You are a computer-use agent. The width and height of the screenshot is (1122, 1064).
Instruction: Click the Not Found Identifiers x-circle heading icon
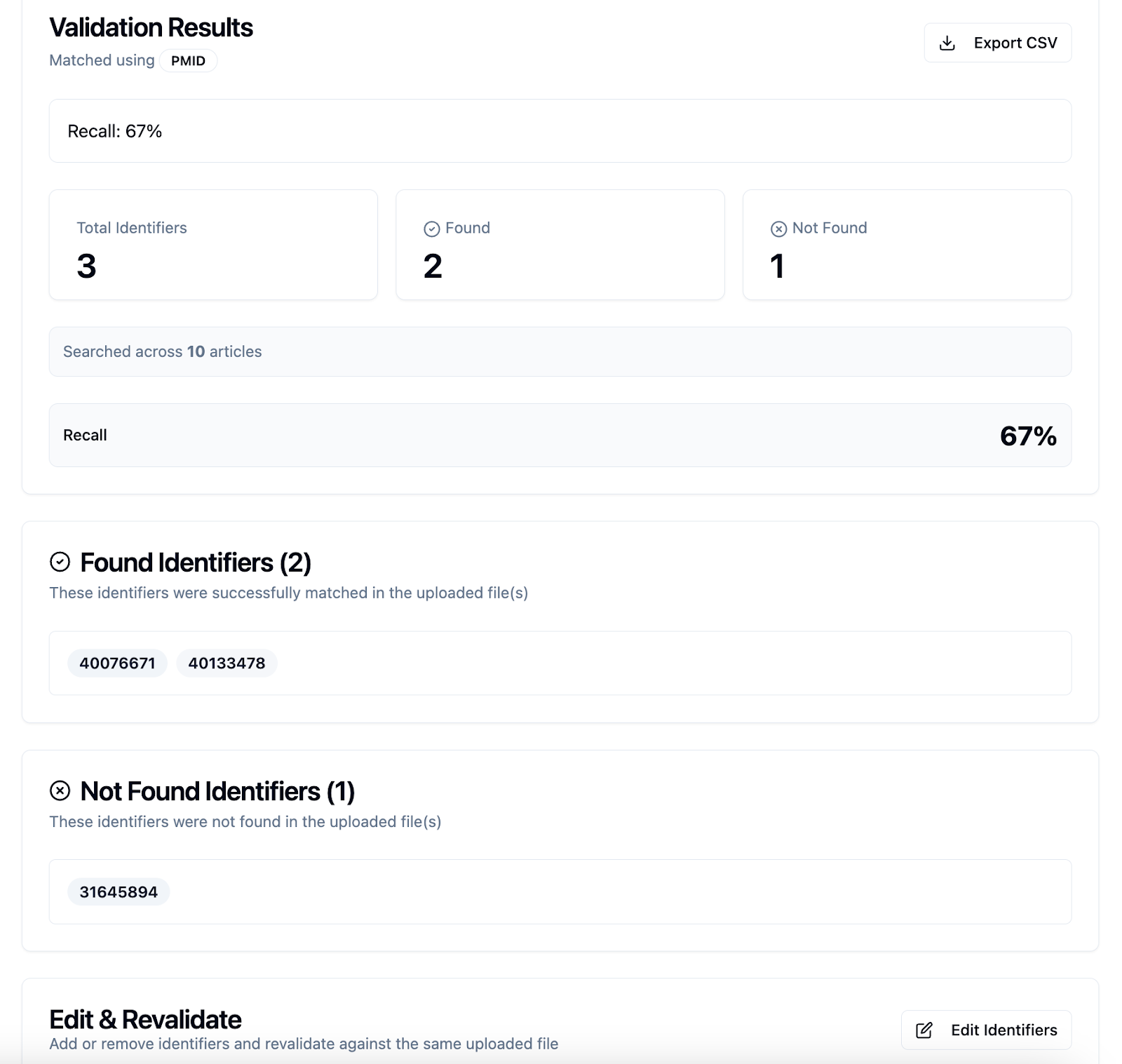click(60, 790)
